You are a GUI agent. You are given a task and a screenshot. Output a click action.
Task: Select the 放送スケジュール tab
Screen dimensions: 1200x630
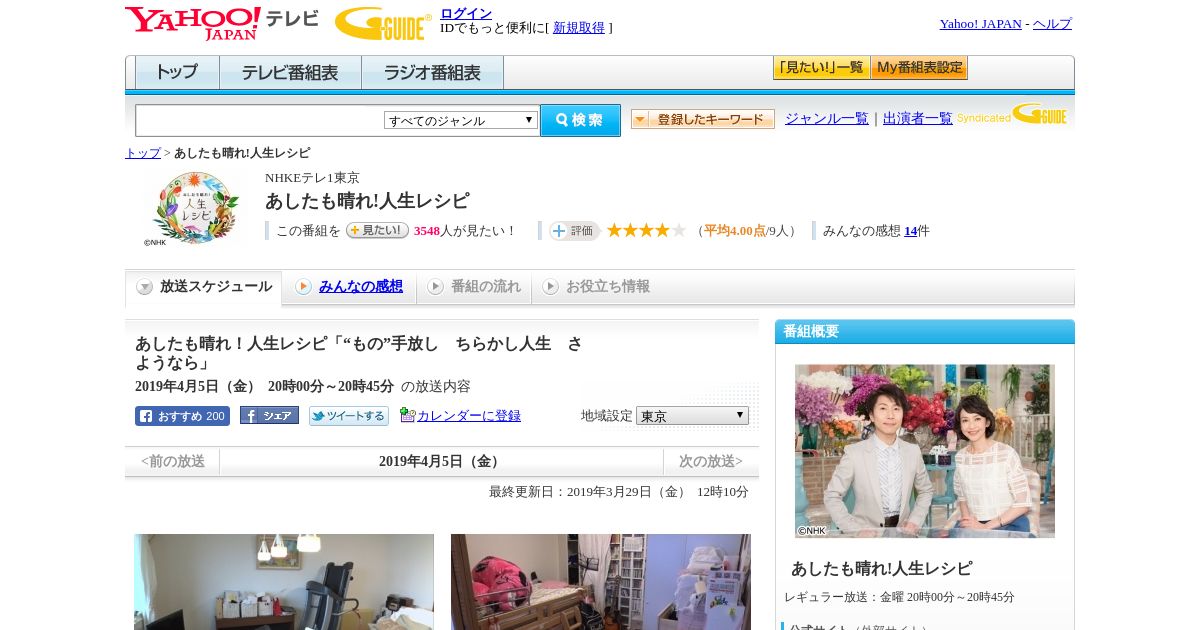coord(204,287)
